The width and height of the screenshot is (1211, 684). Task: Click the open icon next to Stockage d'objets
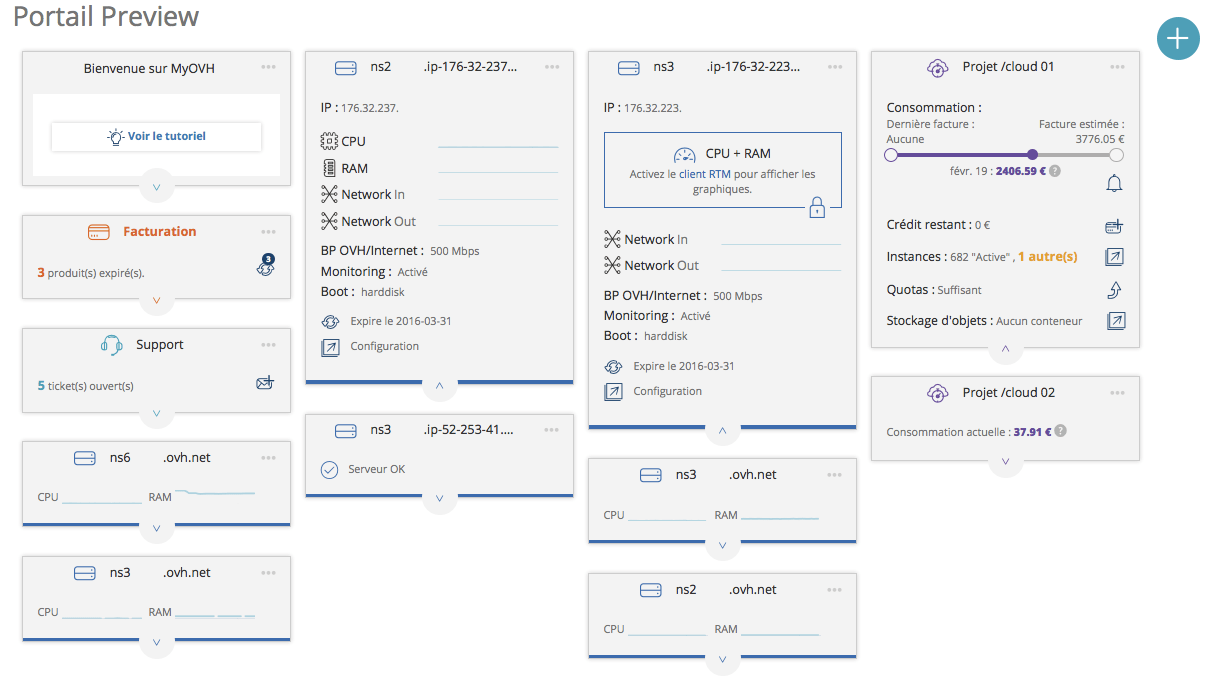1114,321
